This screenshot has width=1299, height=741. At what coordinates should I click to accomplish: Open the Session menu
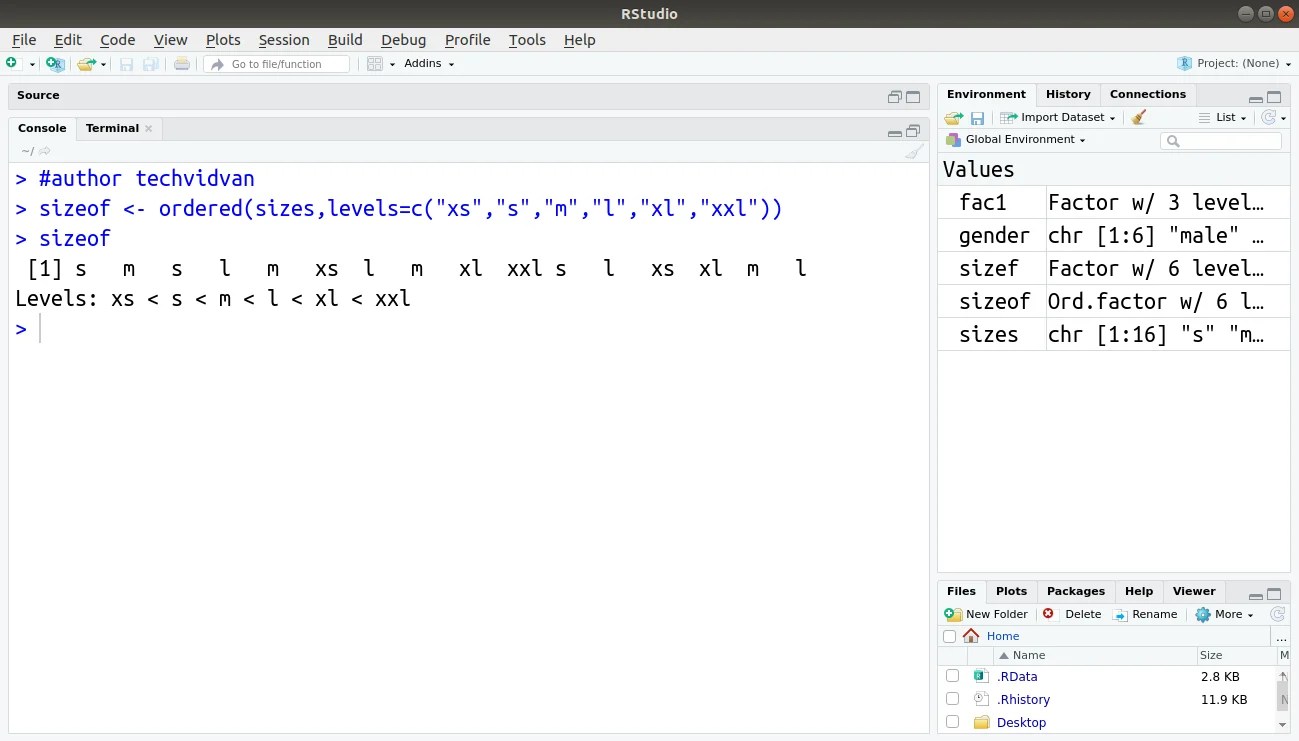284,40
